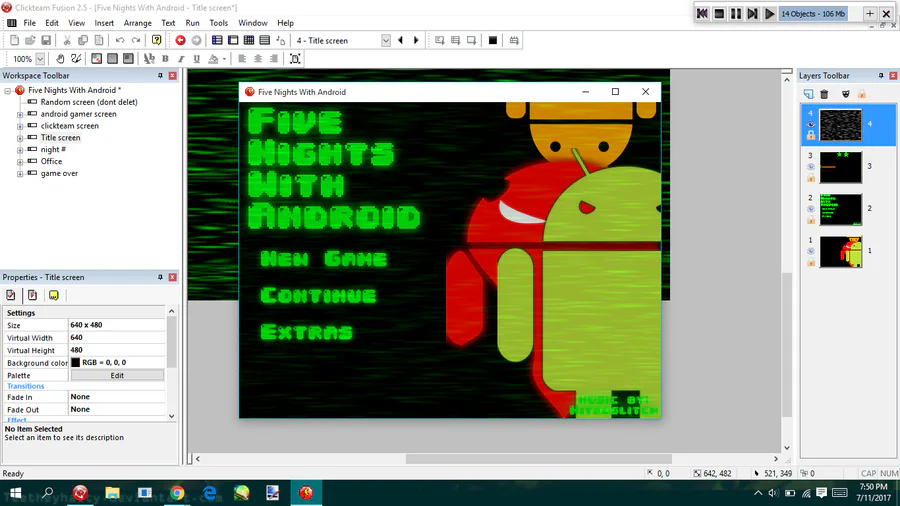Open the Frame Editor icon

click(x=233, y=40)
